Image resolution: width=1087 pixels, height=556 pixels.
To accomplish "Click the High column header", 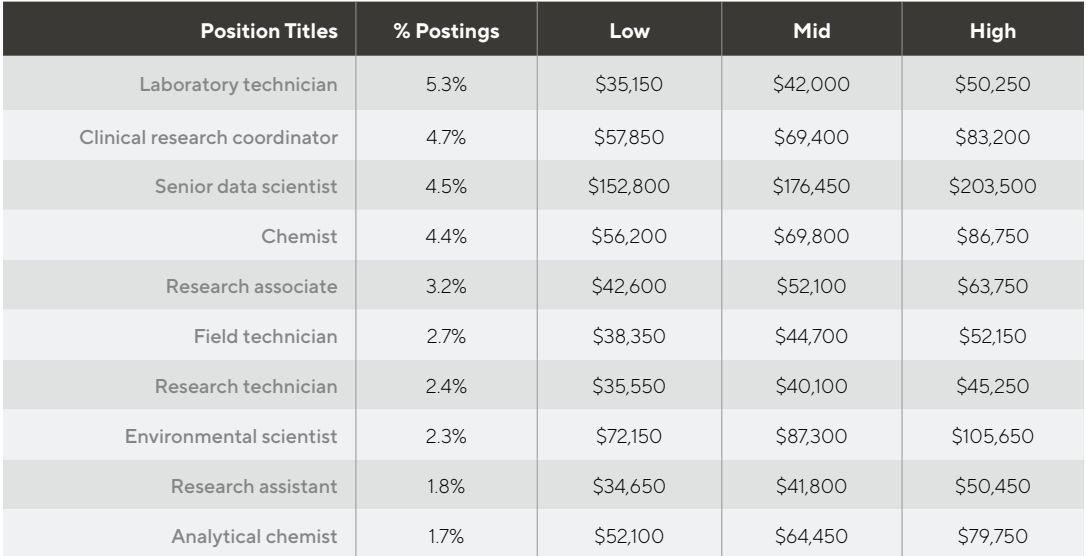I will pyautogui.click(x=992, y=31).
